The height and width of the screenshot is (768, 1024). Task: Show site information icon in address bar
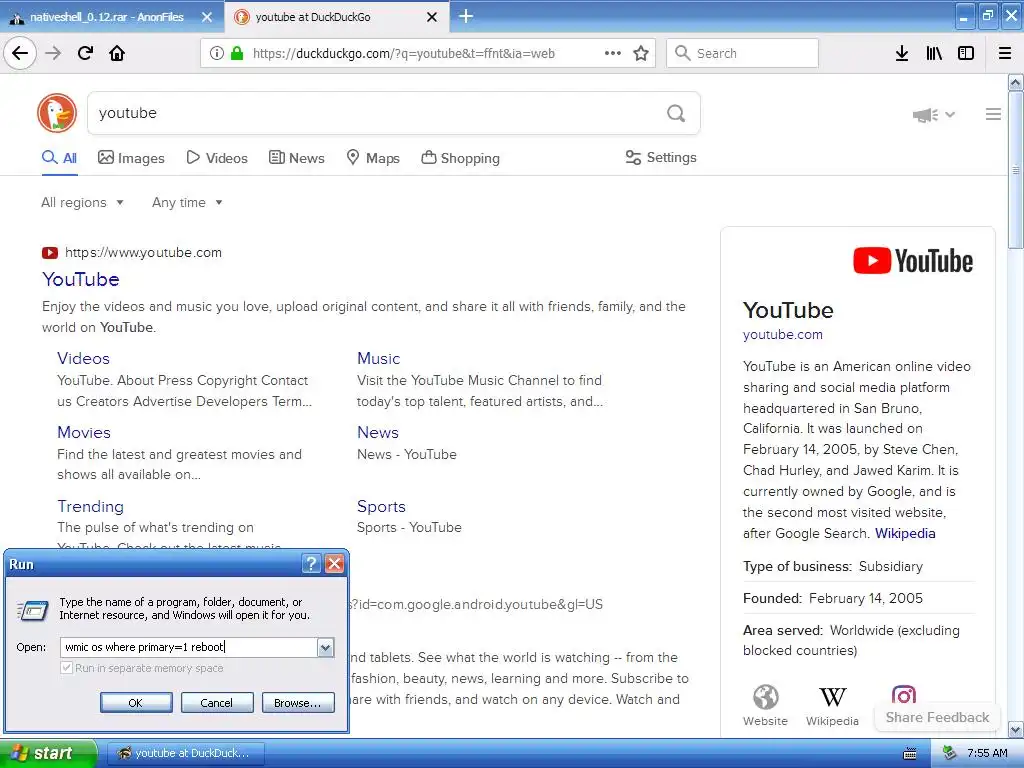coord(217,53)
